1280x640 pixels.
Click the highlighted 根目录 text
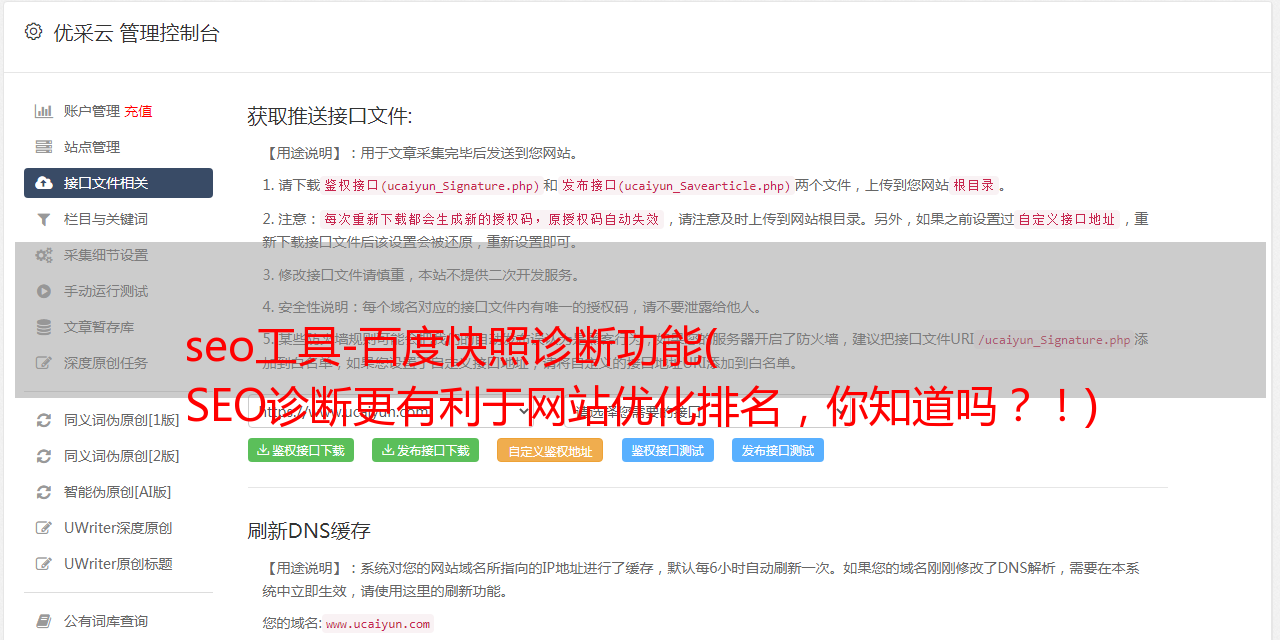click(973, 185)
